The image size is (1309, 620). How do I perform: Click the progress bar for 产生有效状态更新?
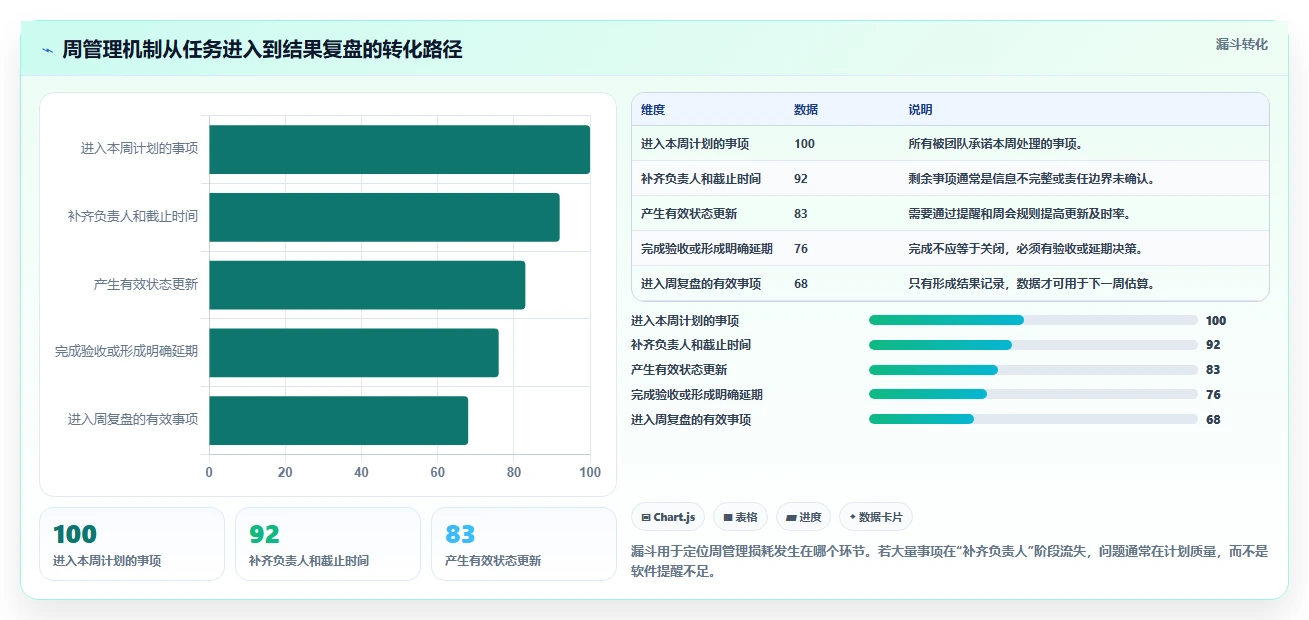pos(1033,370)
